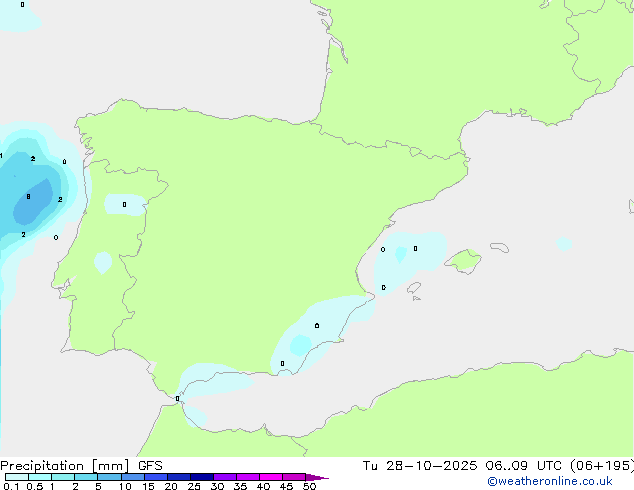Click the purple arrow swatch beyond 50

(317, 477)
